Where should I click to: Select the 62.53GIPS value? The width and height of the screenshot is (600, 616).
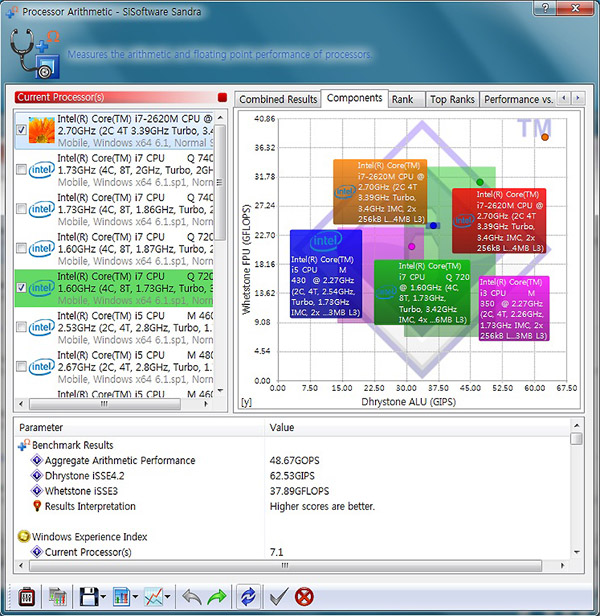[x=292, y=475]
